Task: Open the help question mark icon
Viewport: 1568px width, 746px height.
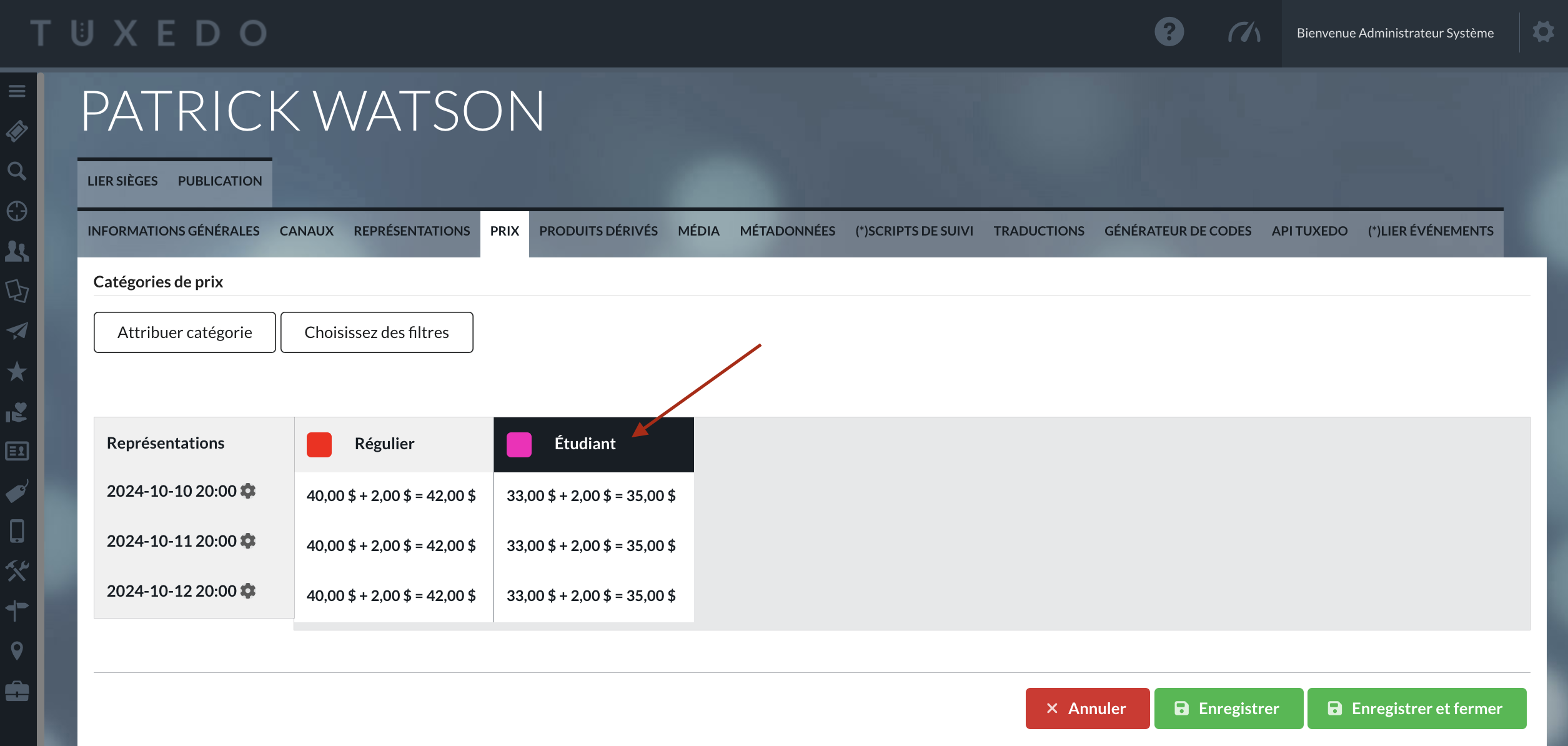Action: click(x=1169, y=32)
